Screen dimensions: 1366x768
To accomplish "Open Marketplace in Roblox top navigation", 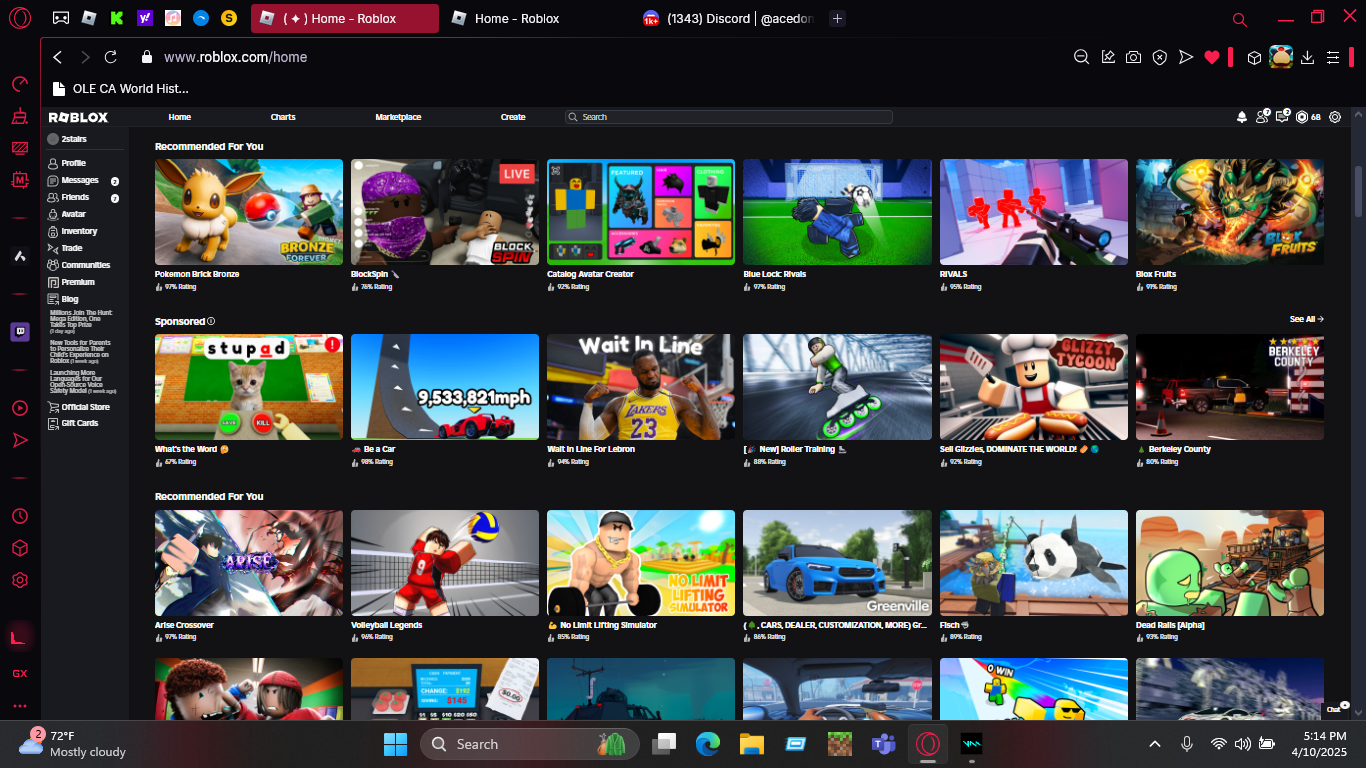I will pos(398,117).
